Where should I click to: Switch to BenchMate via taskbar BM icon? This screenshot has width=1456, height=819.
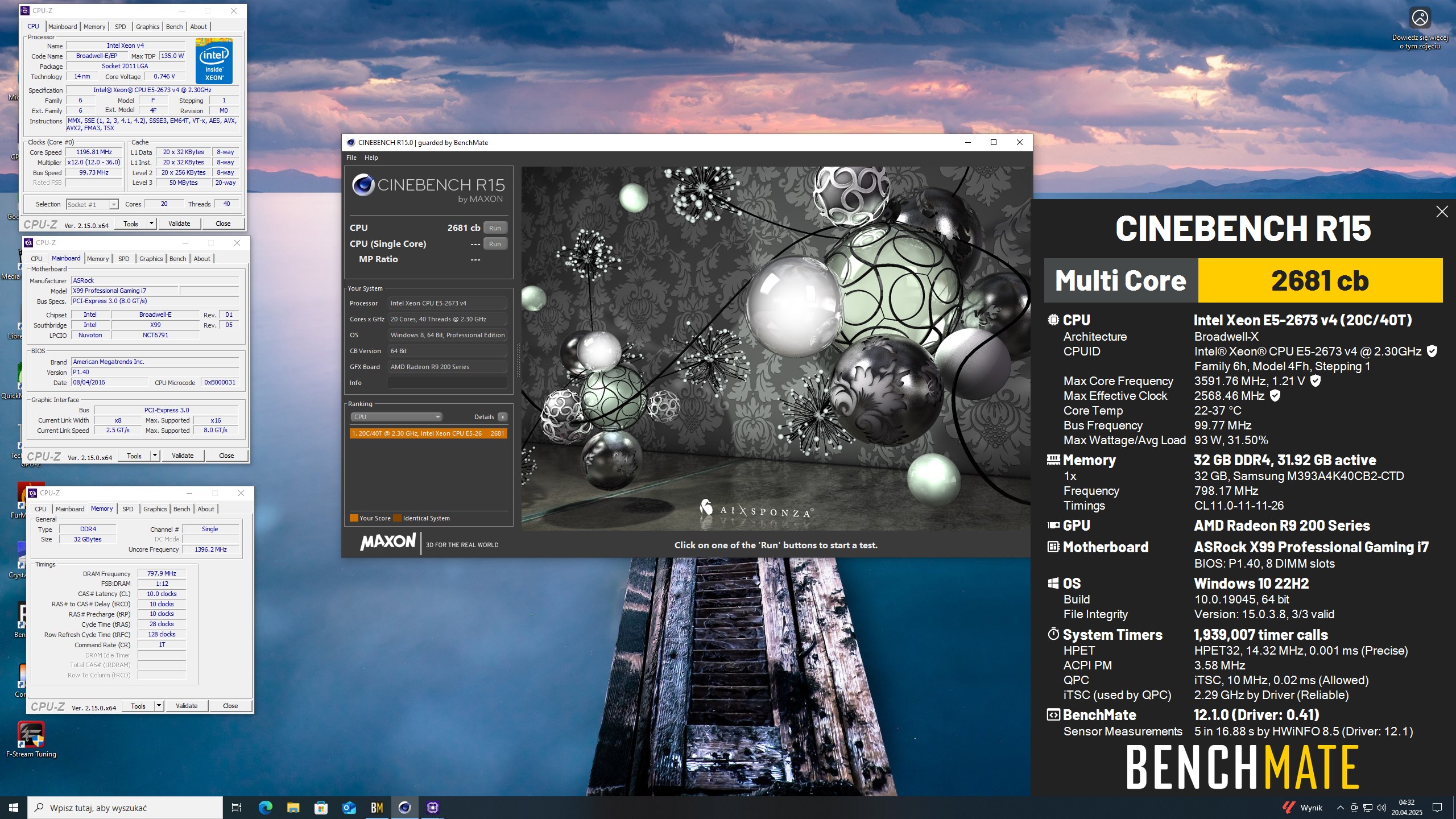click(377, 808)
